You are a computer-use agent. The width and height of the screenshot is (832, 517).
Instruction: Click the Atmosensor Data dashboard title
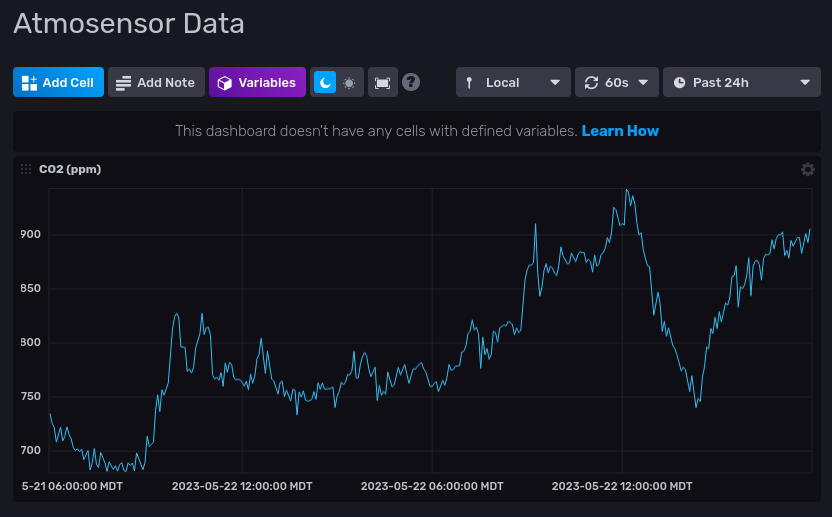[129, 24]
